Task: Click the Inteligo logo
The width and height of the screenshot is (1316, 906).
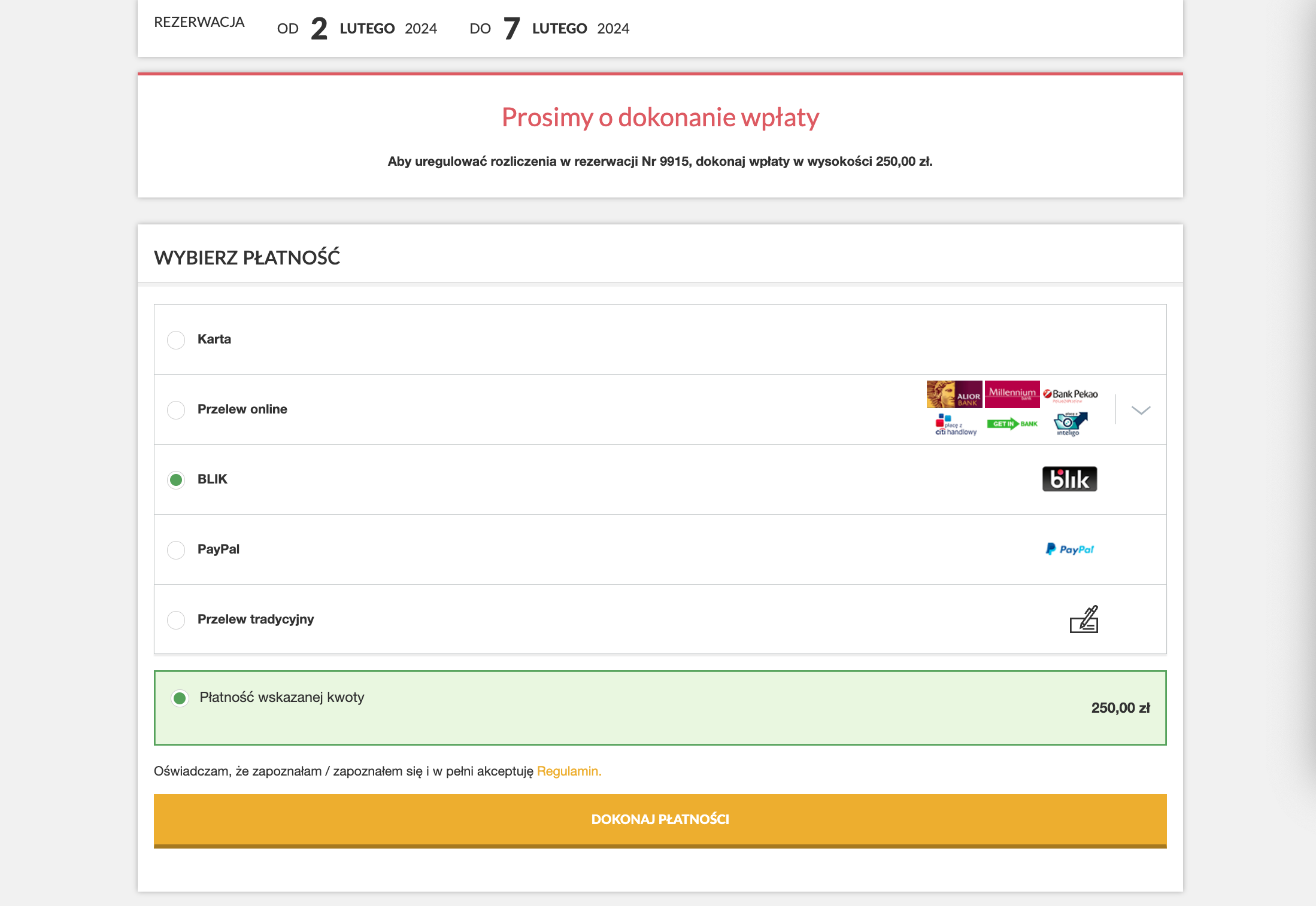Action: coord(1070,424)
